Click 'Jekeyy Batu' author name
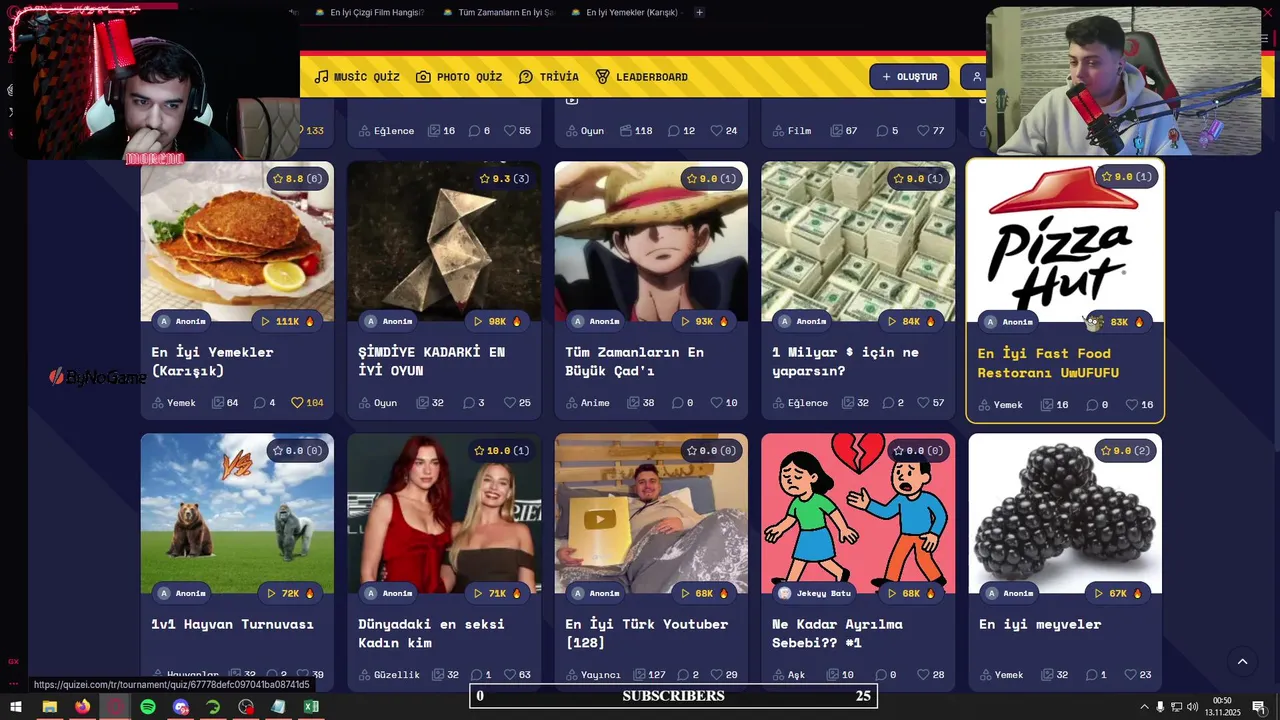 pos(823,593)
